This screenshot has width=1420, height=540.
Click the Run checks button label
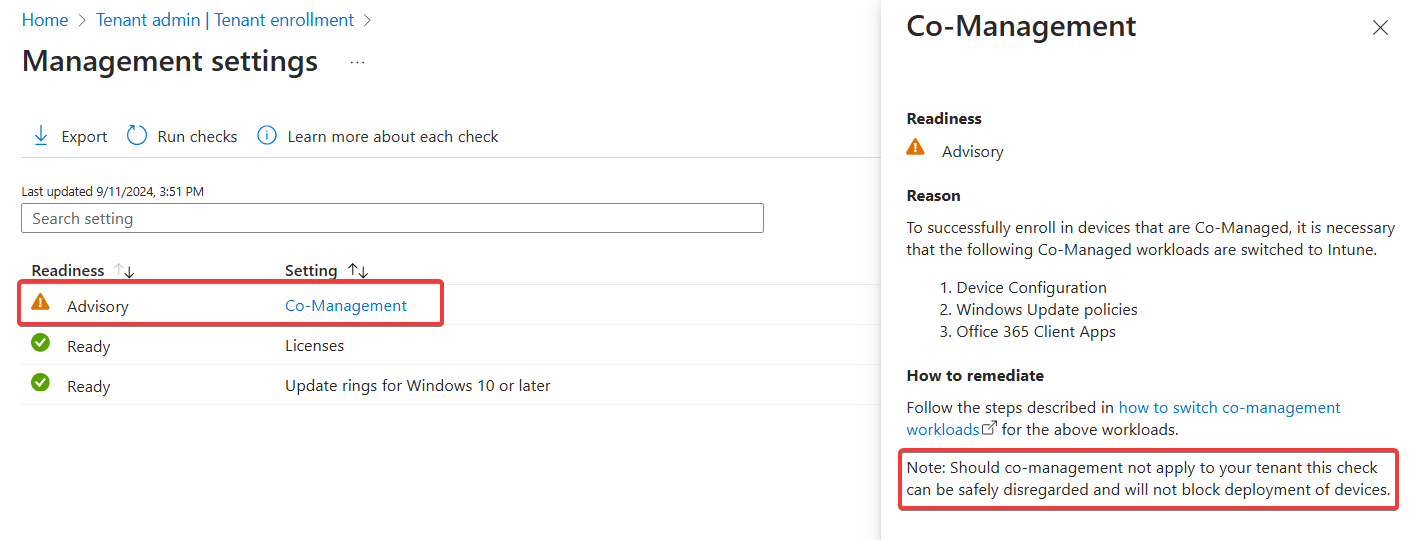tap(197, 137)
